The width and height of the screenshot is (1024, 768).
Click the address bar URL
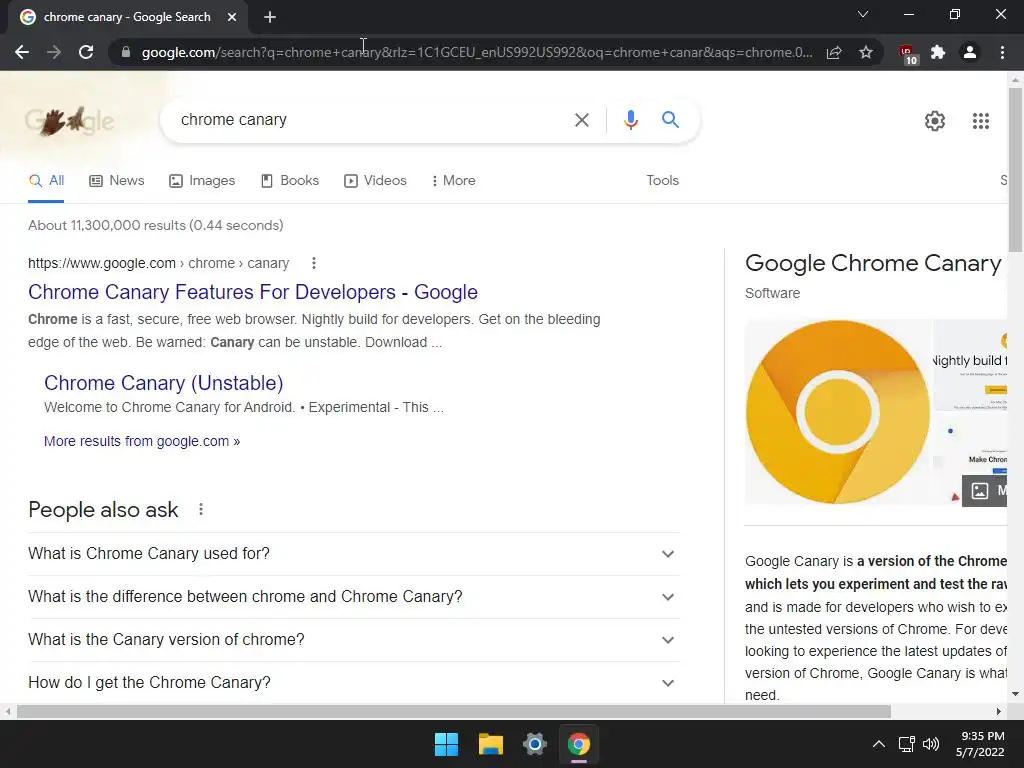477,52
